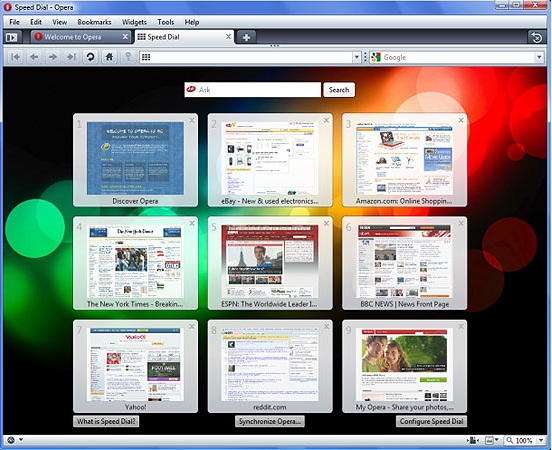
Task: Open the Bookmarks menu
Action: coord(94,22)
